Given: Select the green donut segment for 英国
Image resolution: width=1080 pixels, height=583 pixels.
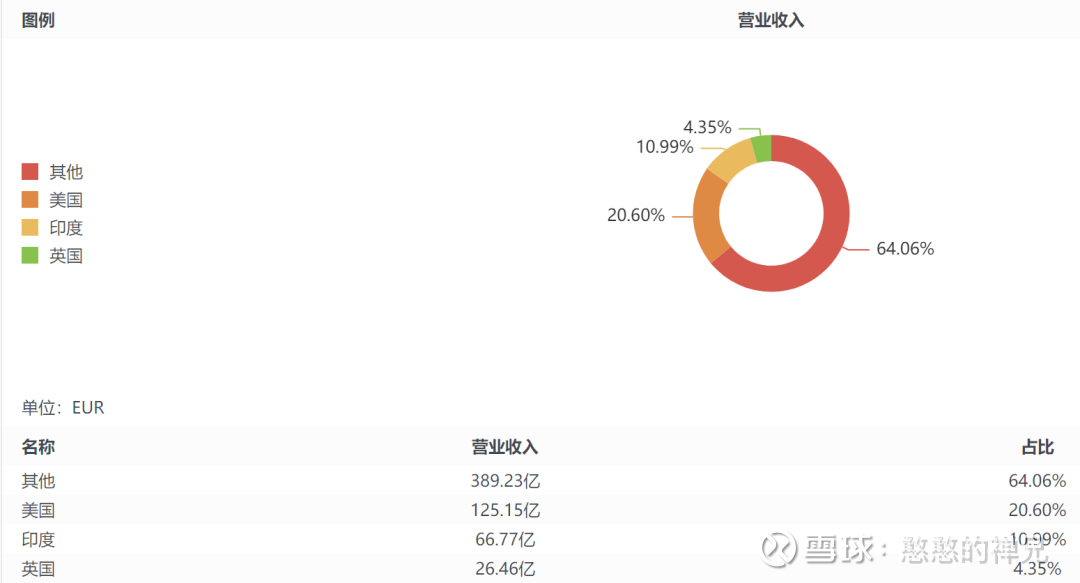Looking at the screenshot, I should click(762, 148).
